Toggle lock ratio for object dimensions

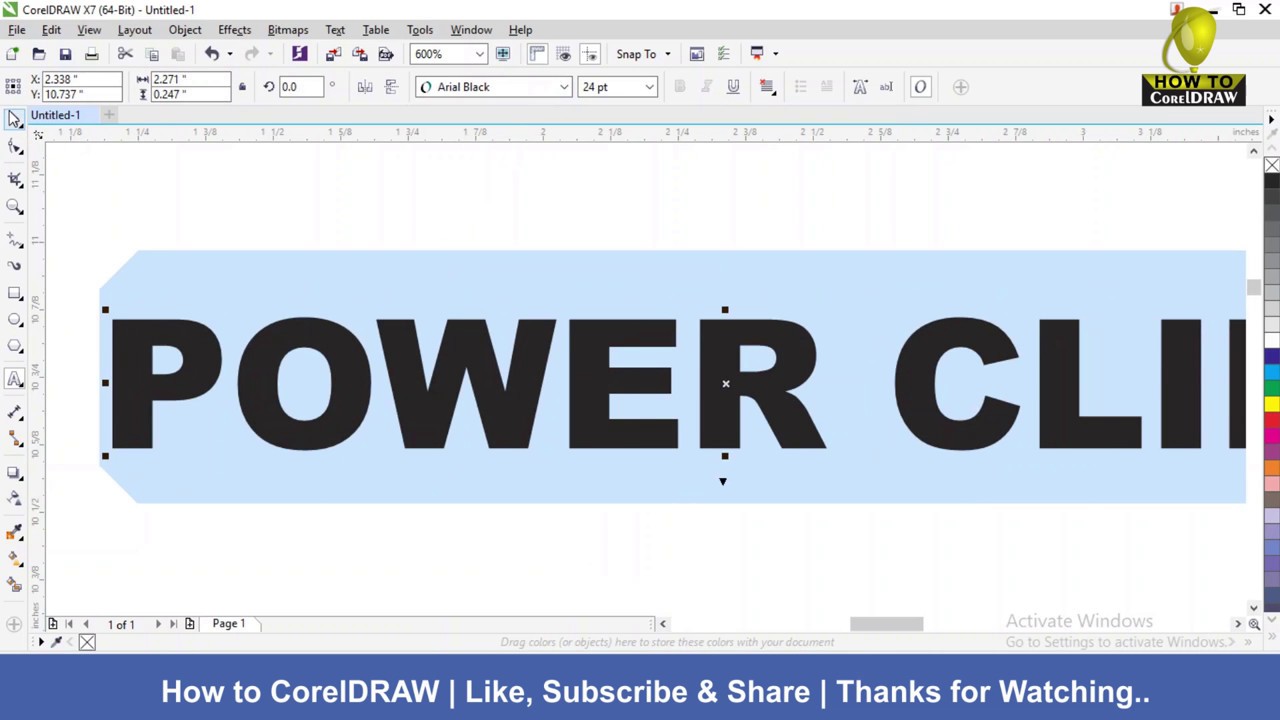tap(241, 87)
